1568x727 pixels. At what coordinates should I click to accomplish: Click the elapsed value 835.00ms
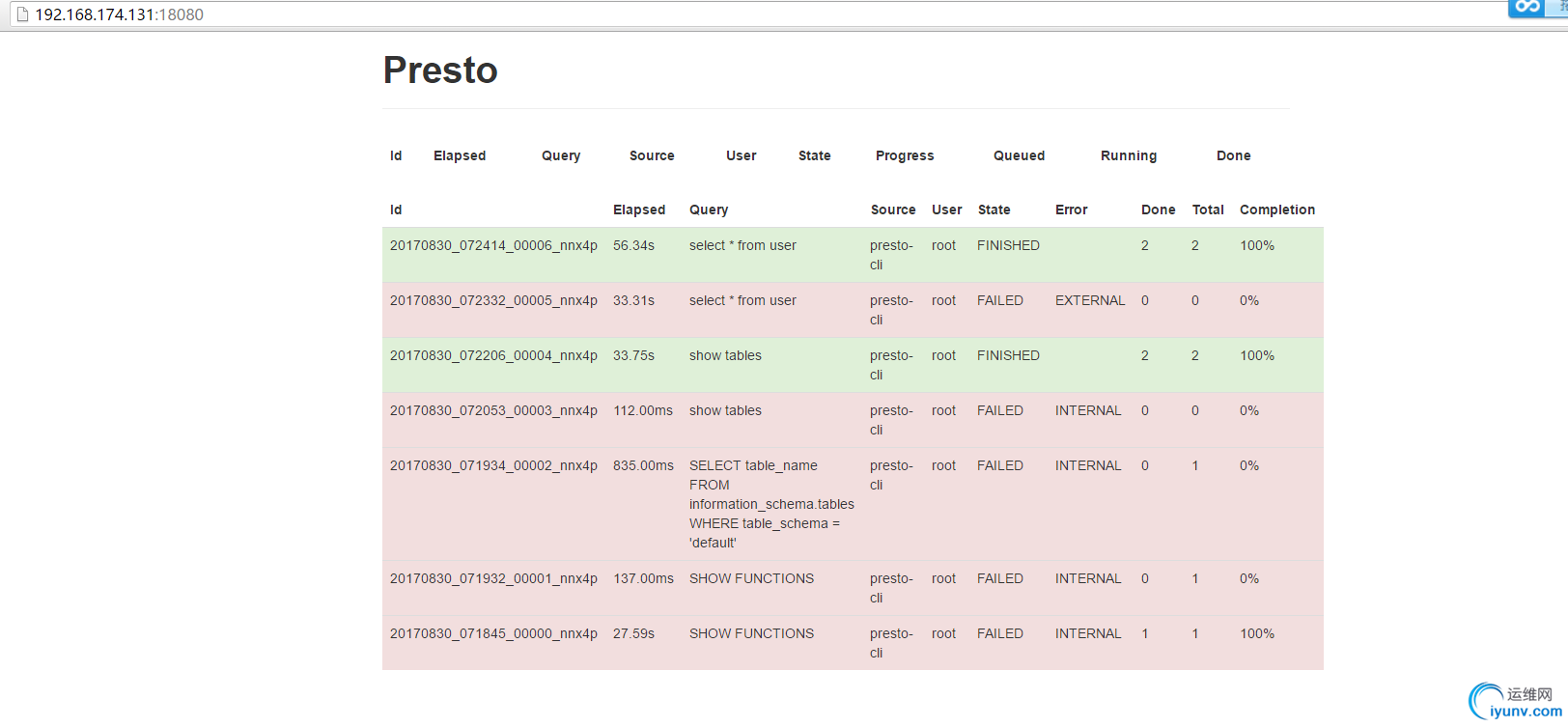(643, 465)
